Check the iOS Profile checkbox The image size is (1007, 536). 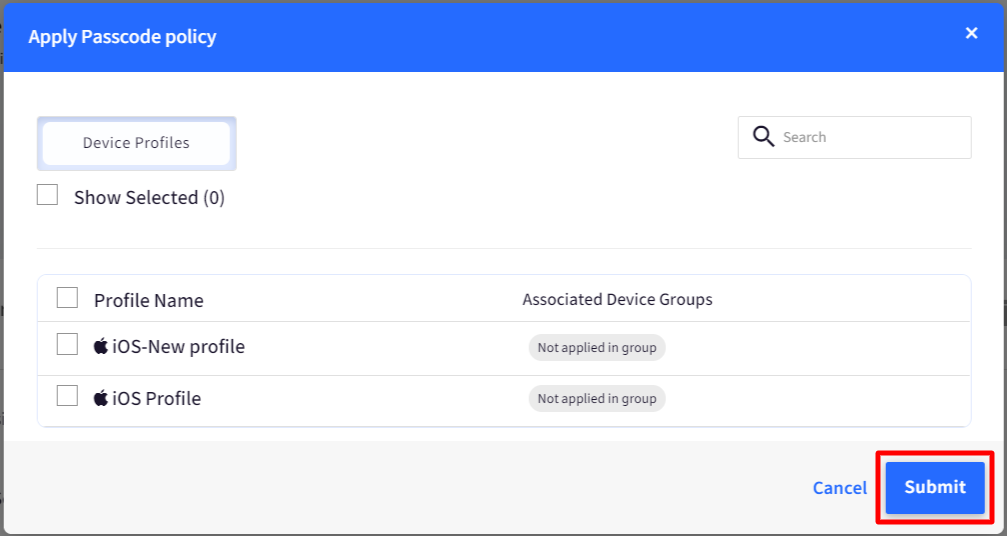[67, 396]
